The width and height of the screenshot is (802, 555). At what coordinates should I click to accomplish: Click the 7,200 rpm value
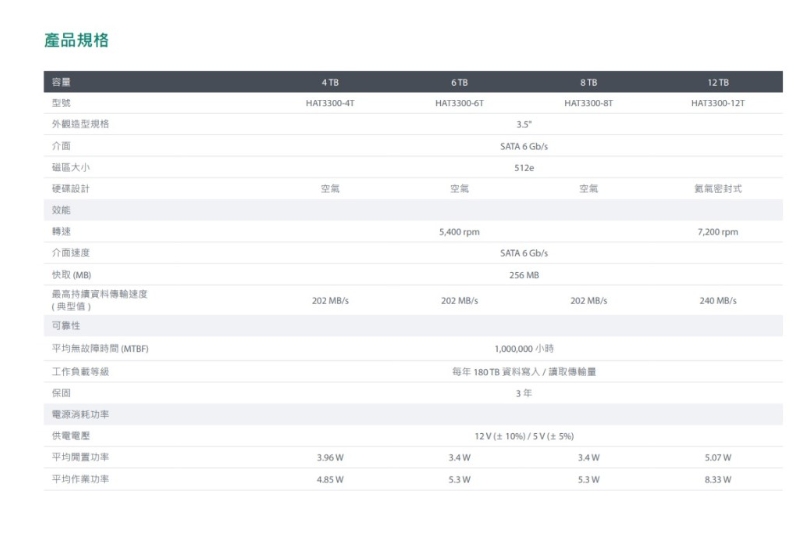coord(718,232)
